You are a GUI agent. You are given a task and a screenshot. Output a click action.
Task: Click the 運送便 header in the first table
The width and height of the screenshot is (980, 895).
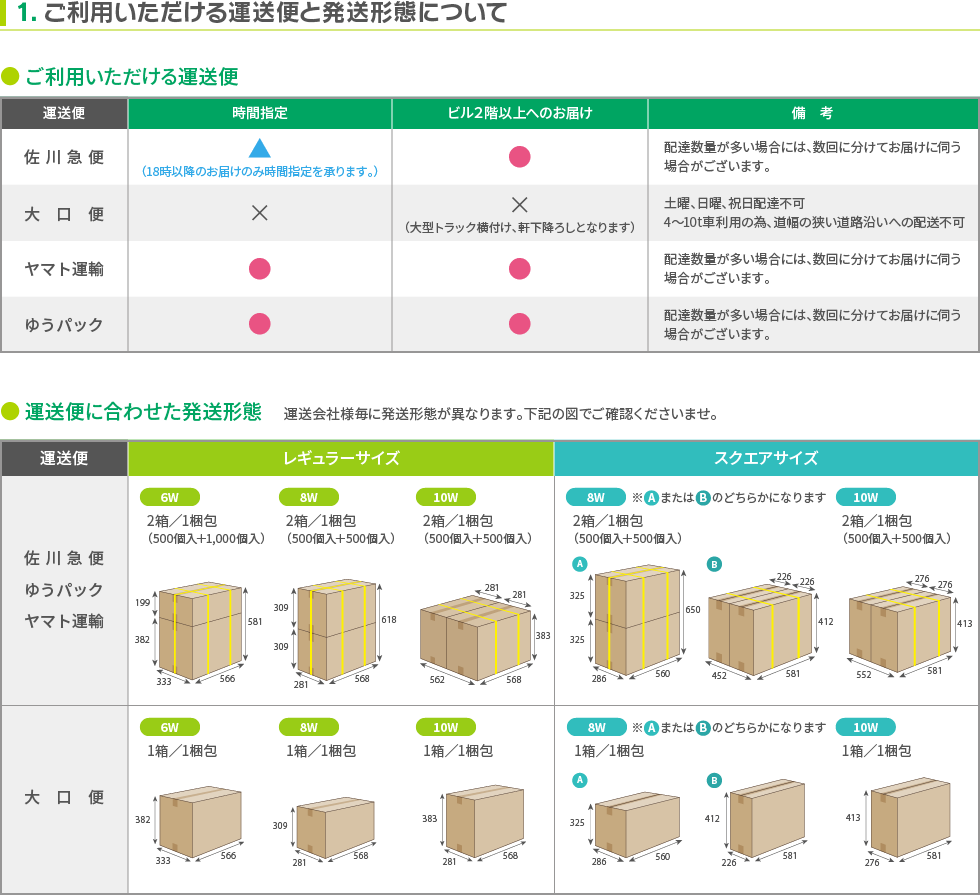click(64, 113)
